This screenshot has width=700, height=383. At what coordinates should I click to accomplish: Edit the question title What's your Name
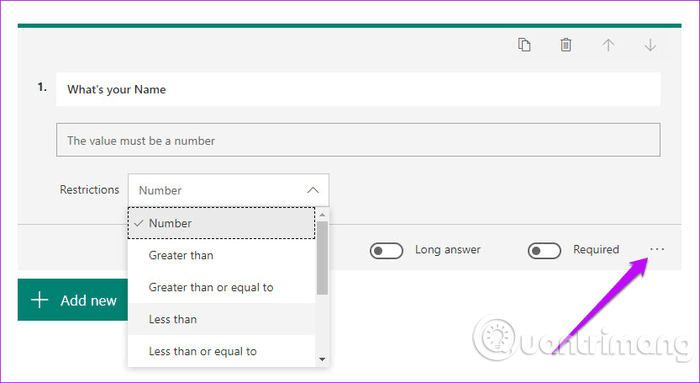[x=358, y=89]
